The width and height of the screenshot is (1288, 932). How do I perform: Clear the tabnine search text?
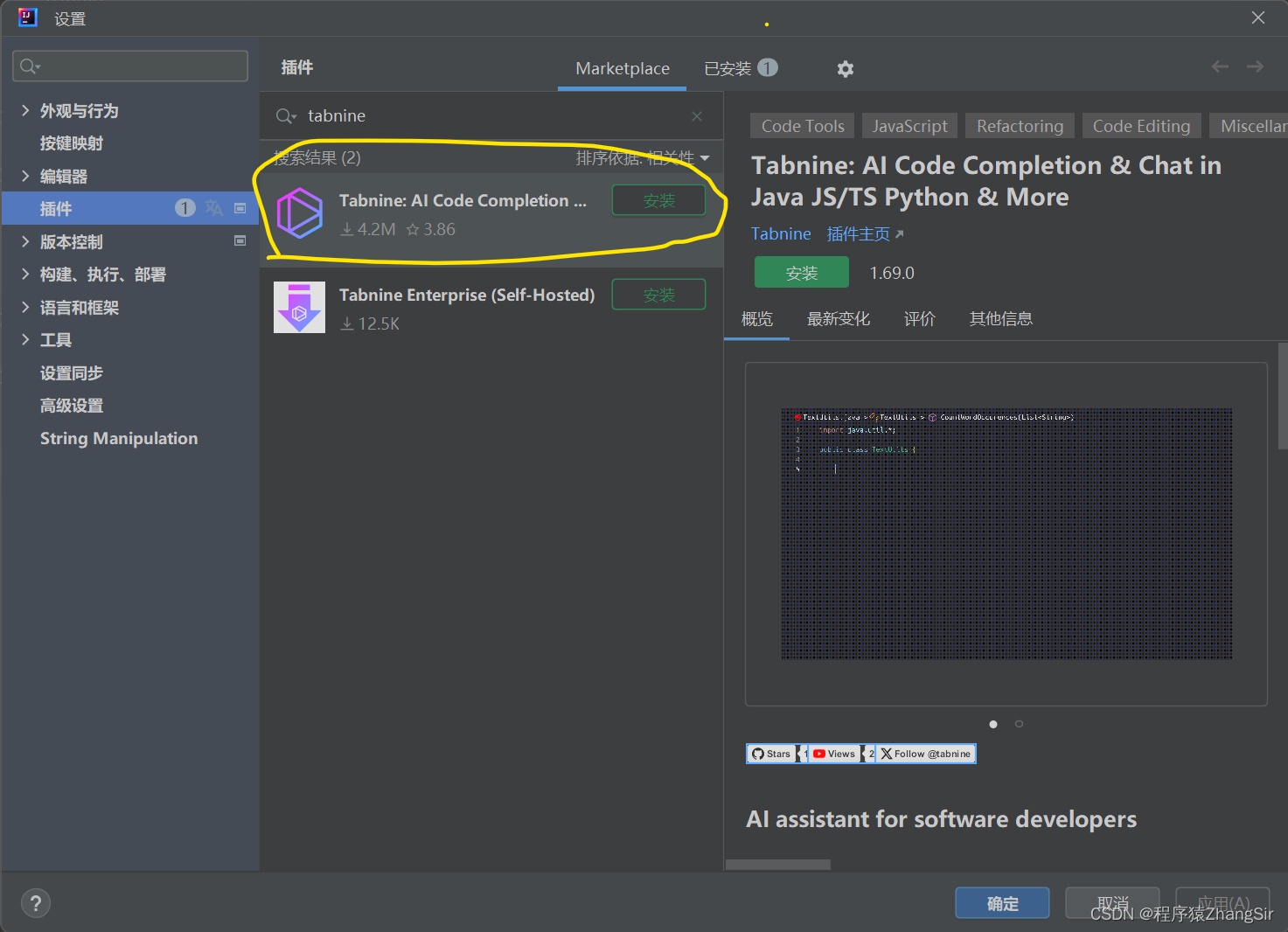click(697, 116)
